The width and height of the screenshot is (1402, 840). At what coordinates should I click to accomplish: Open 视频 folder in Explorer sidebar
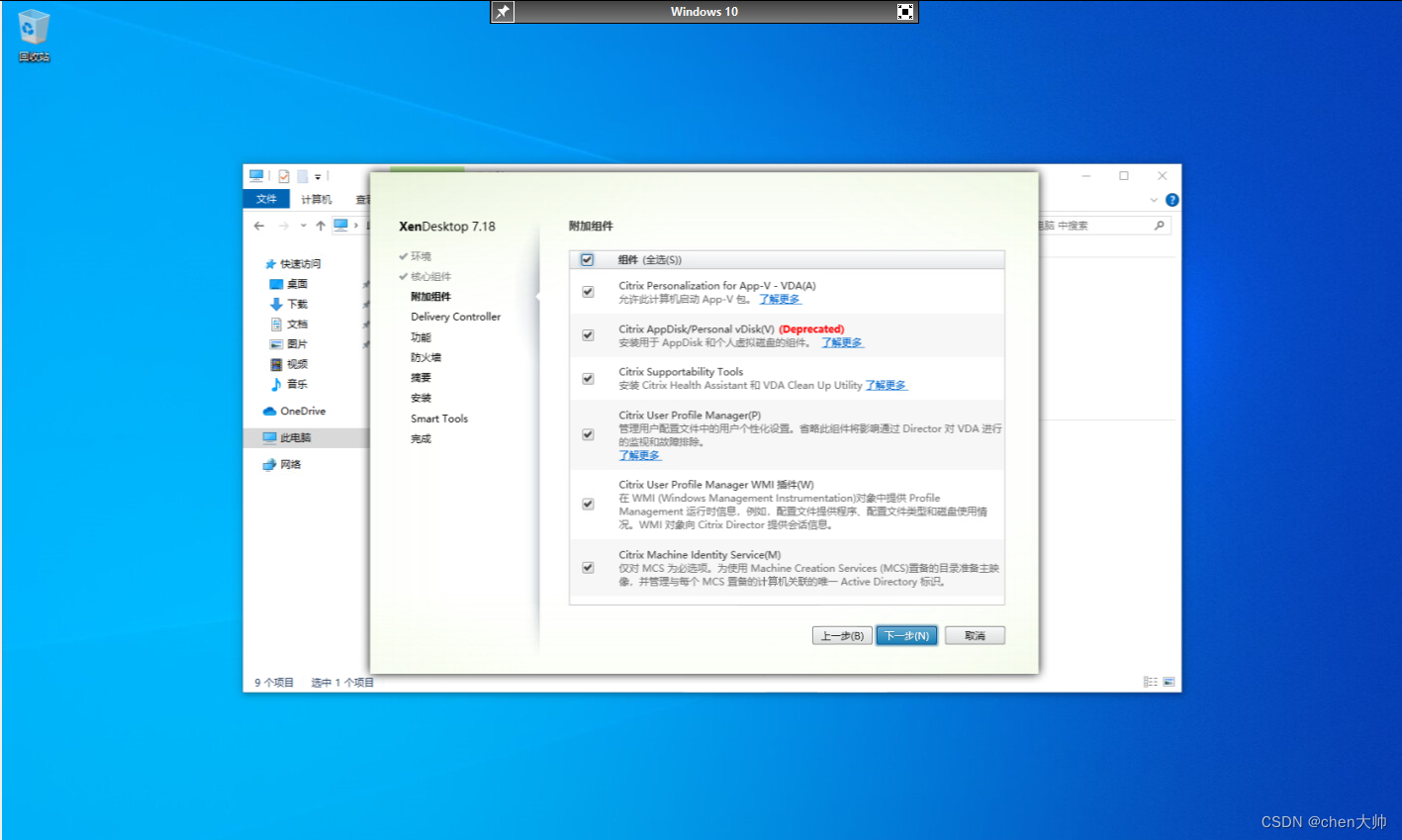point(289,364)
